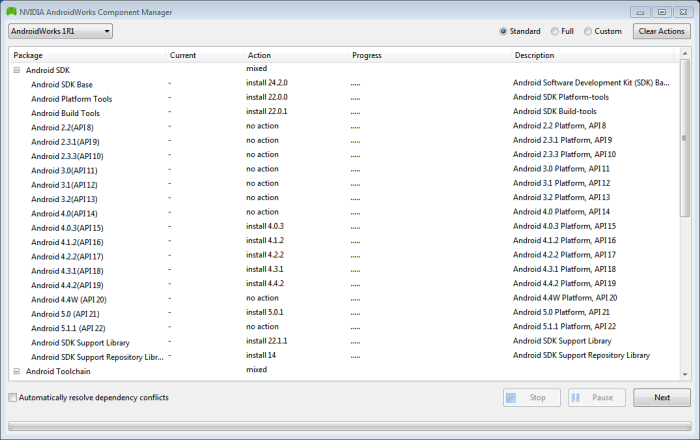Click description 'Android SDK Build-tools'

[x=554, y=112]
